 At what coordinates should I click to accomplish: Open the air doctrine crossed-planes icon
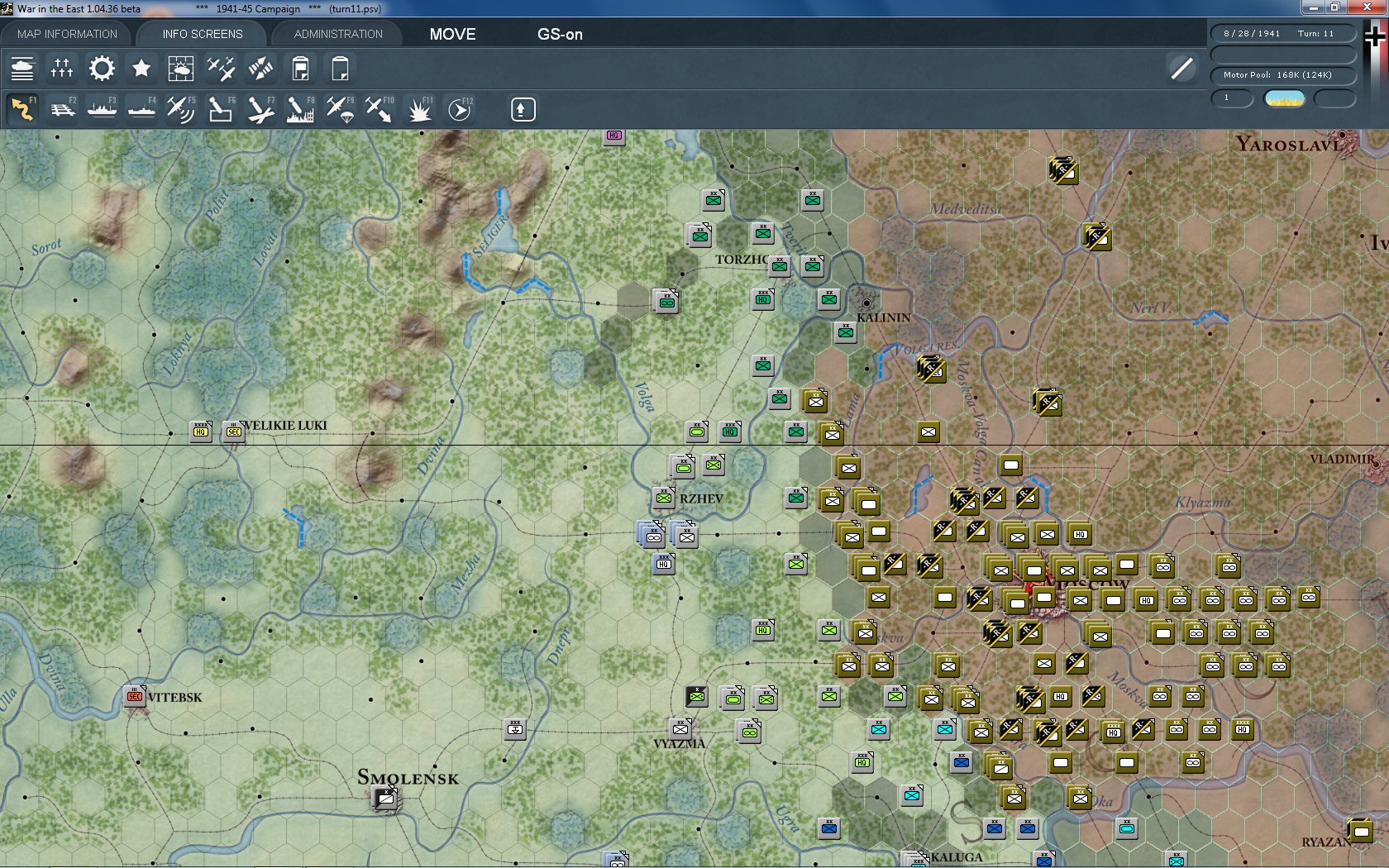coord(221,69)
